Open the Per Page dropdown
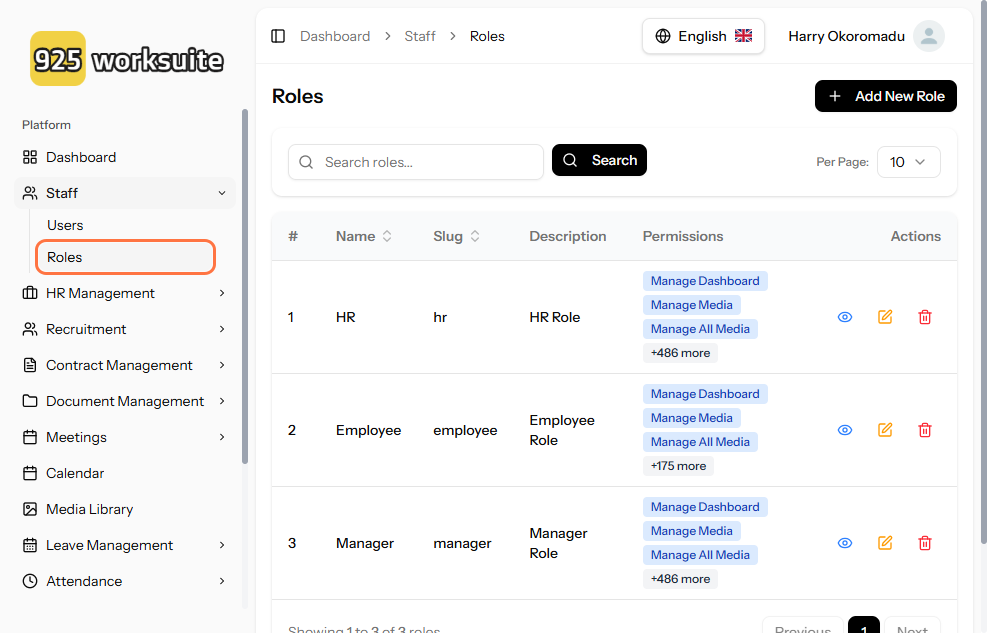987x633 pixels. click(908, 162)
